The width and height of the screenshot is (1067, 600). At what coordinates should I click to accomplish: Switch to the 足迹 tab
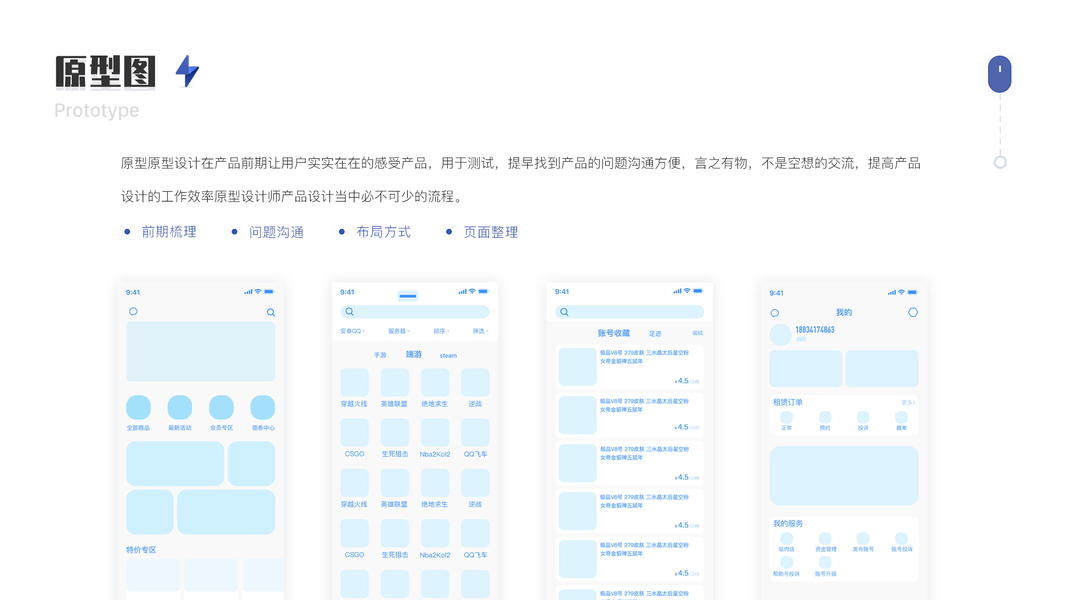[655, 333]
